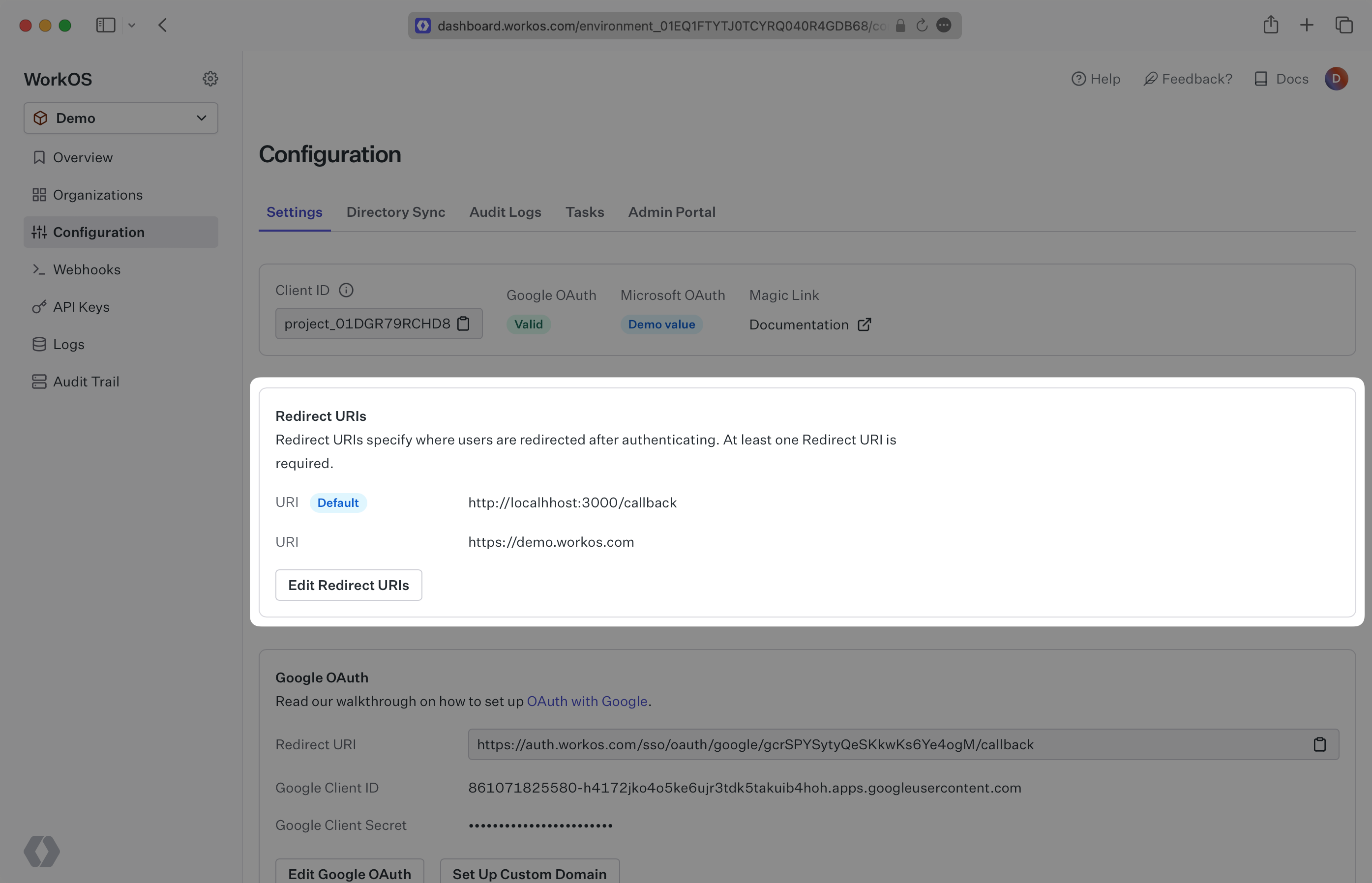Image resolution: width=1372 pixels, height=883 pixels.
Task: Click Set Up Custom Domain button
Action: [529, 873]
